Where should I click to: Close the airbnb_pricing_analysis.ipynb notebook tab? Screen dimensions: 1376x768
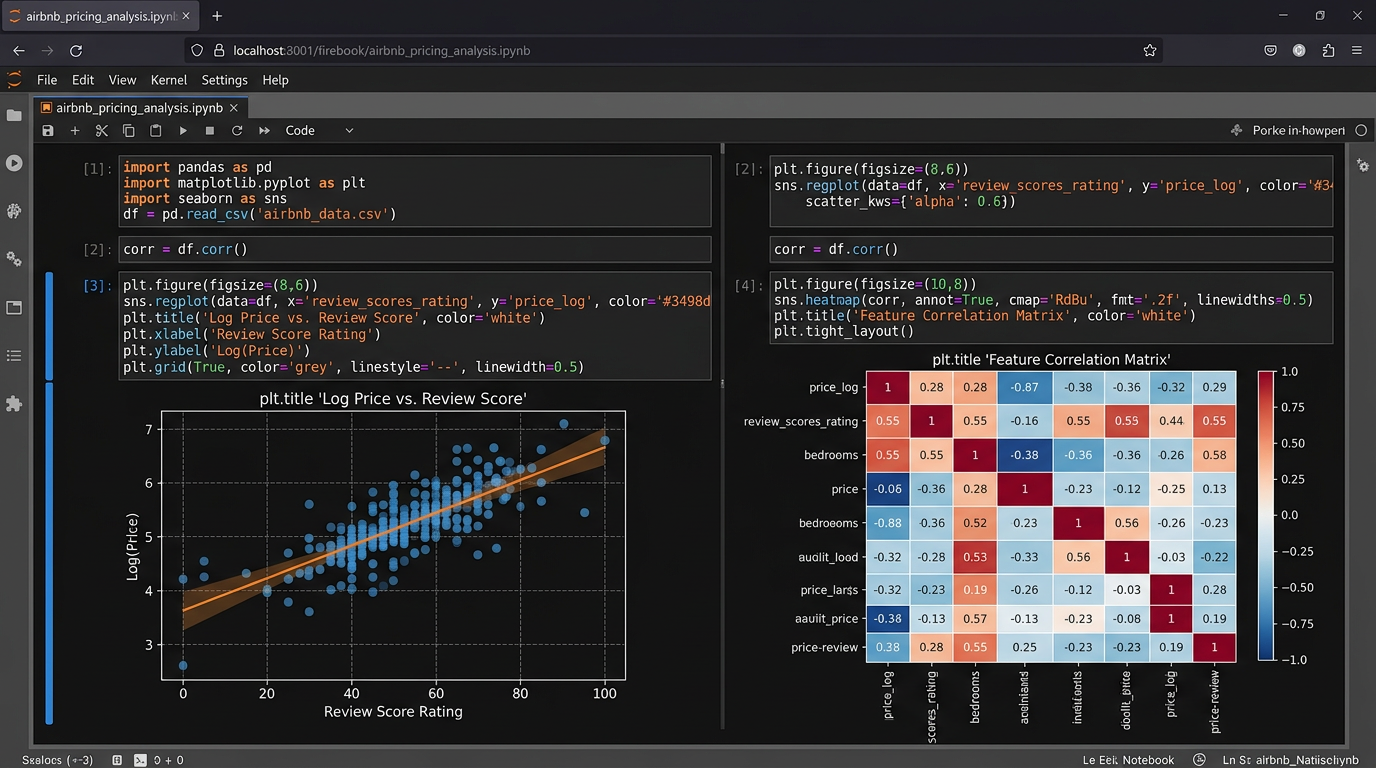coord(234,108)
